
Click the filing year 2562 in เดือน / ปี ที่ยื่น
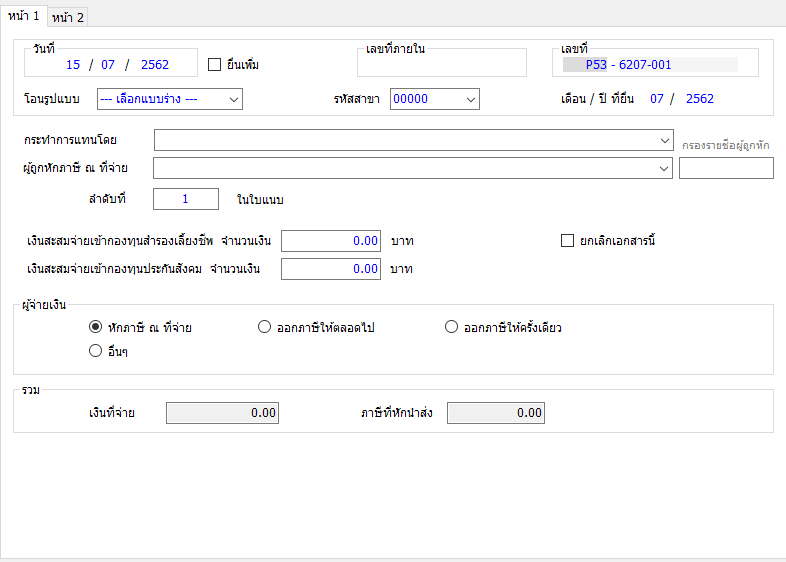tap(700, 99)
